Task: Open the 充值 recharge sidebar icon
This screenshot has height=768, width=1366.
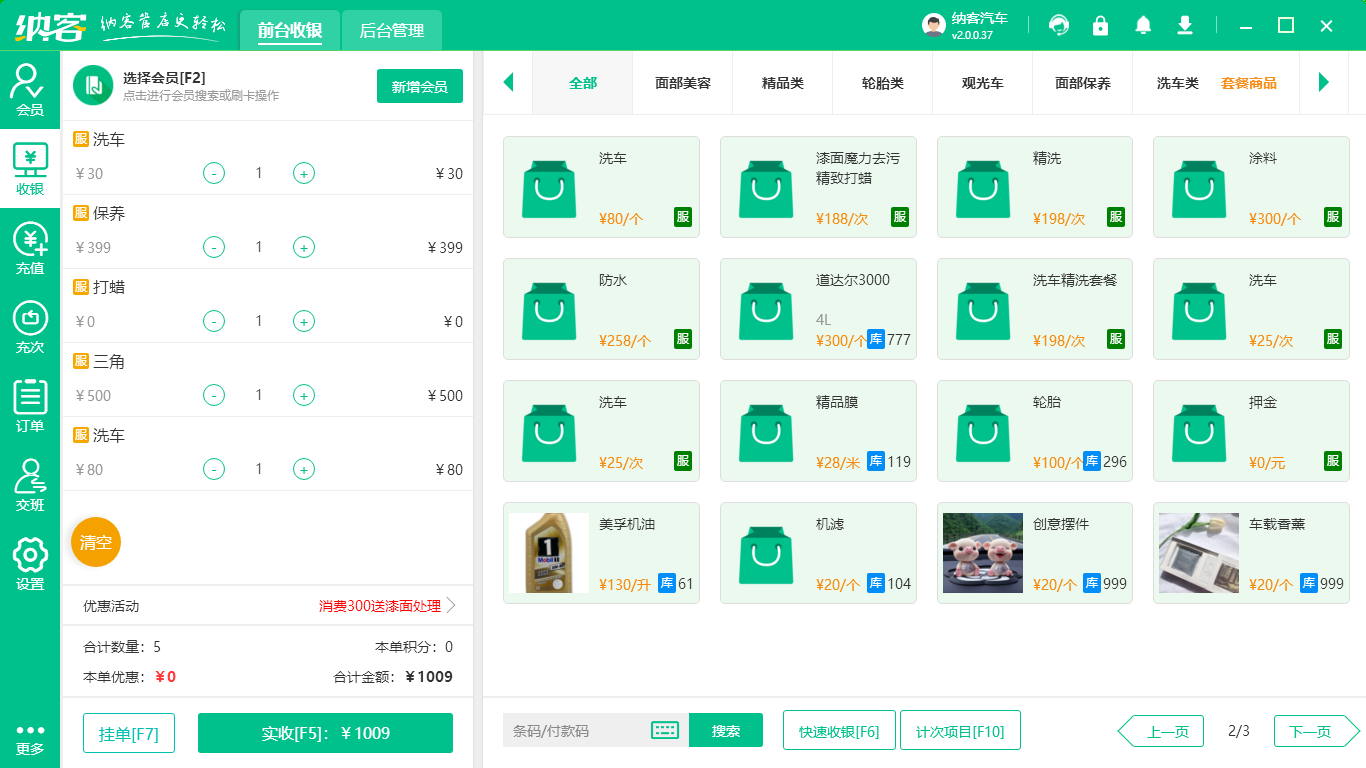Action: click(30, 248)
